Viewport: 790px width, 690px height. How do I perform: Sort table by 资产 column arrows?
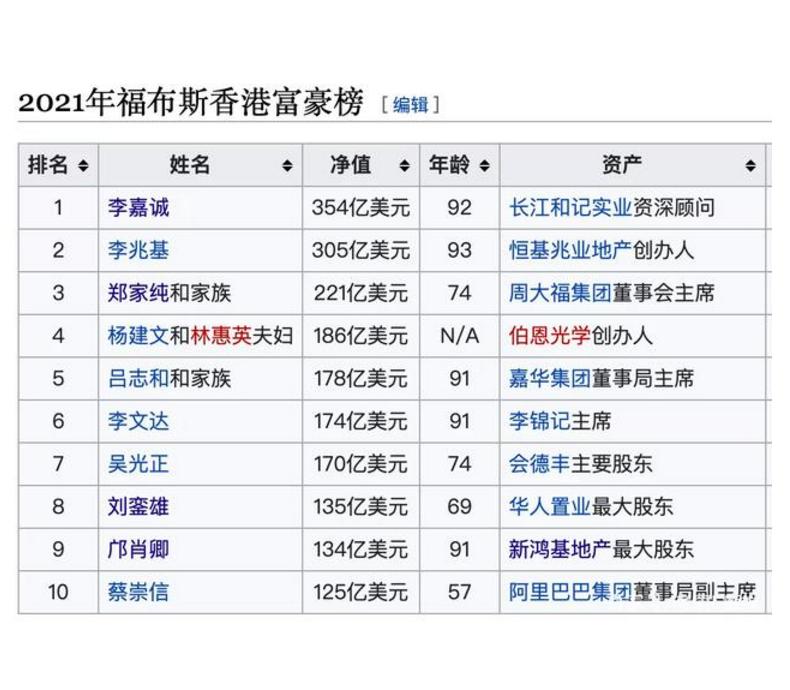pos(750,166)
